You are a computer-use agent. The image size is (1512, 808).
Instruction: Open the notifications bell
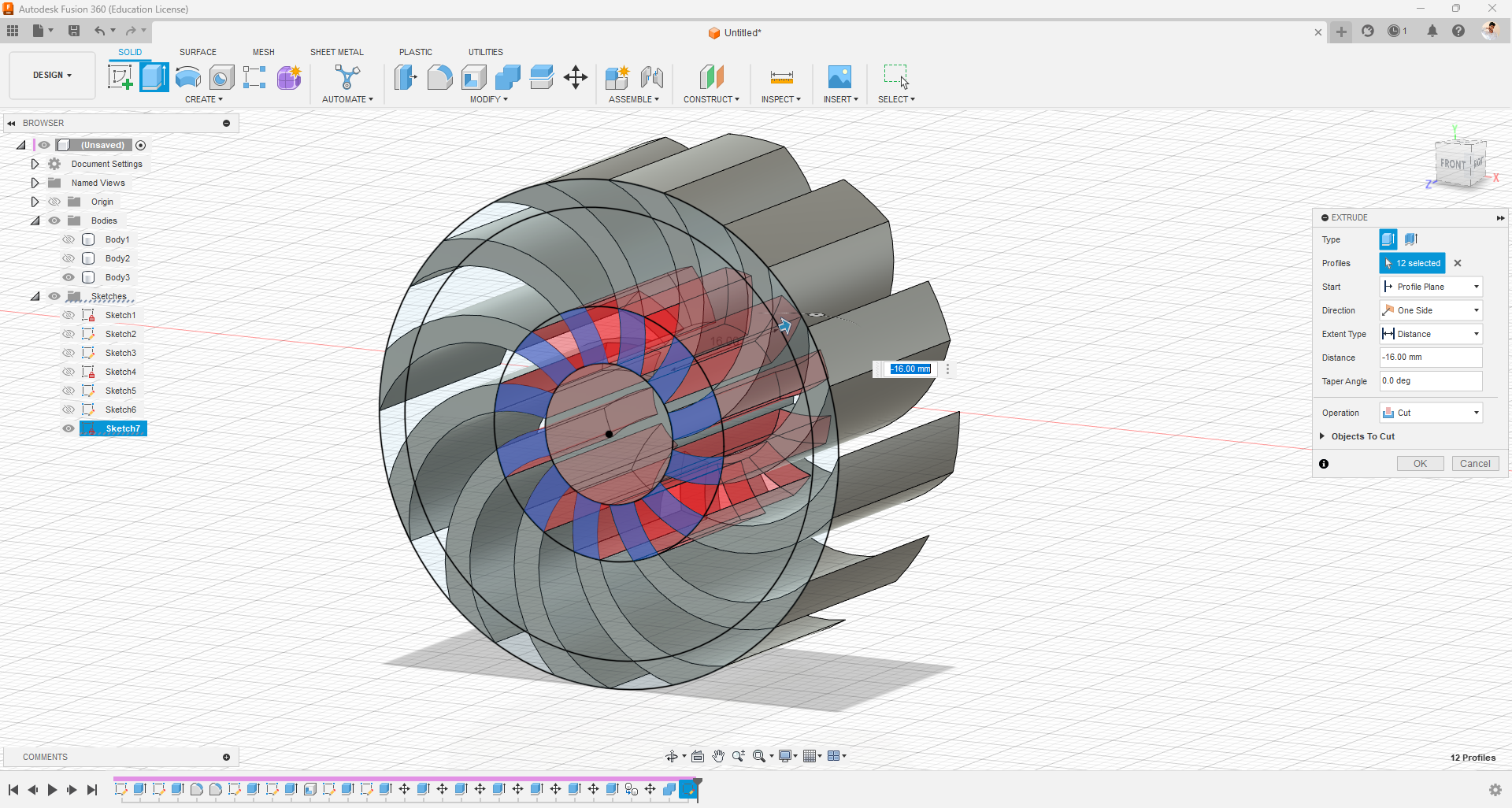(1432, 31)
